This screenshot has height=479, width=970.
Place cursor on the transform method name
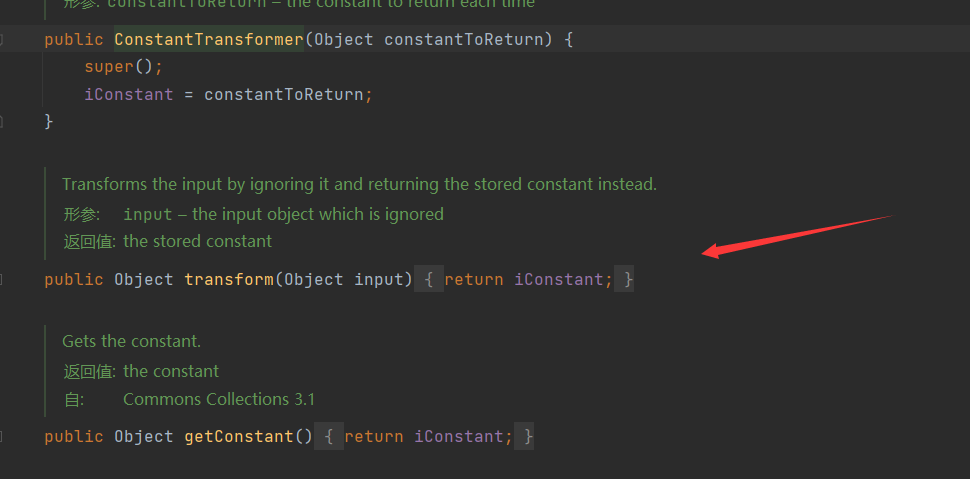pos(229,280)
